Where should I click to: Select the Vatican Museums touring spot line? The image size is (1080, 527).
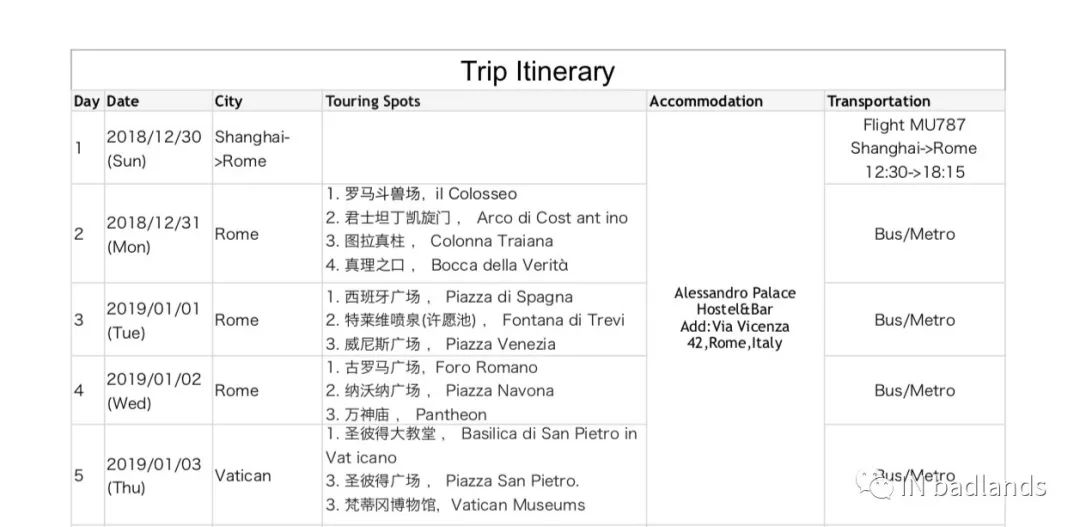[455, 505]
